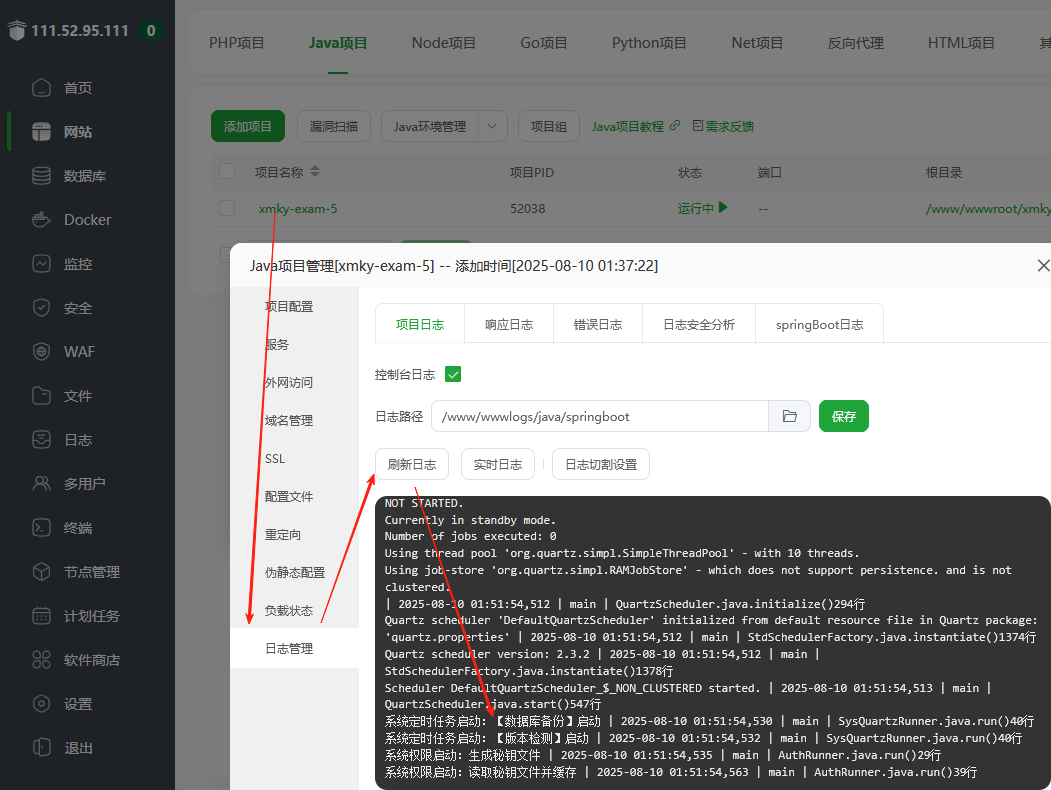1051x790 pixels.
Task: Open the xmky-exam-5 project link
Action: 298,208
